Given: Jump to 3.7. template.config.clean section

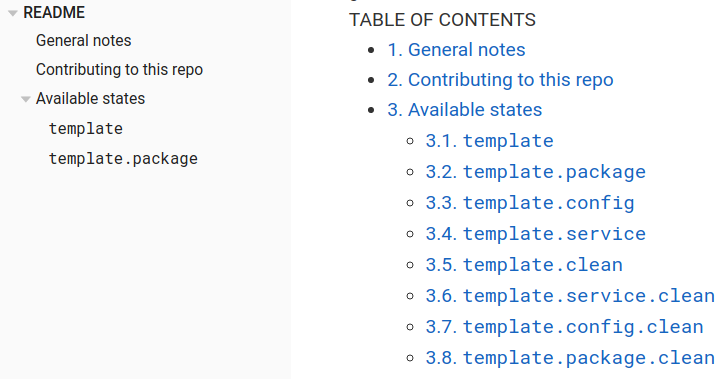Looking at the screenshot, I should pyautogui.click(x=564, y=327).
